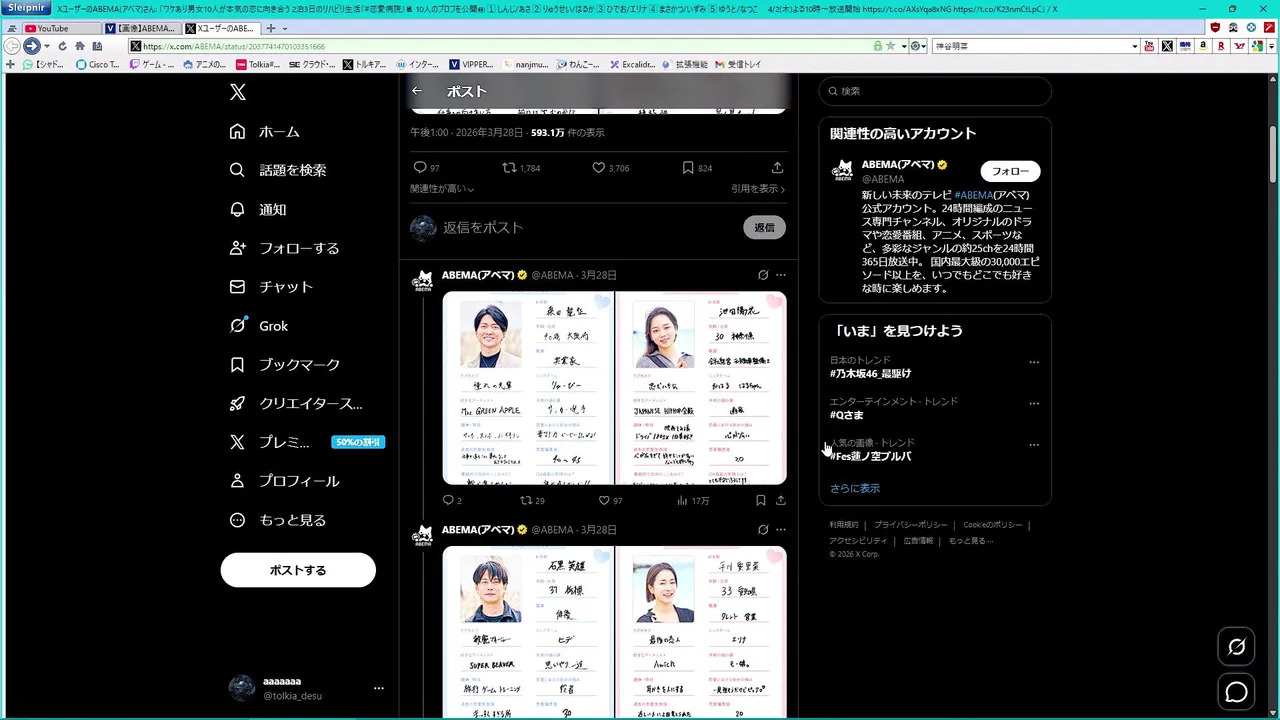Open プロフィール in the sidebar
This screenshot has height=720, width=1280.
(285, 481)
